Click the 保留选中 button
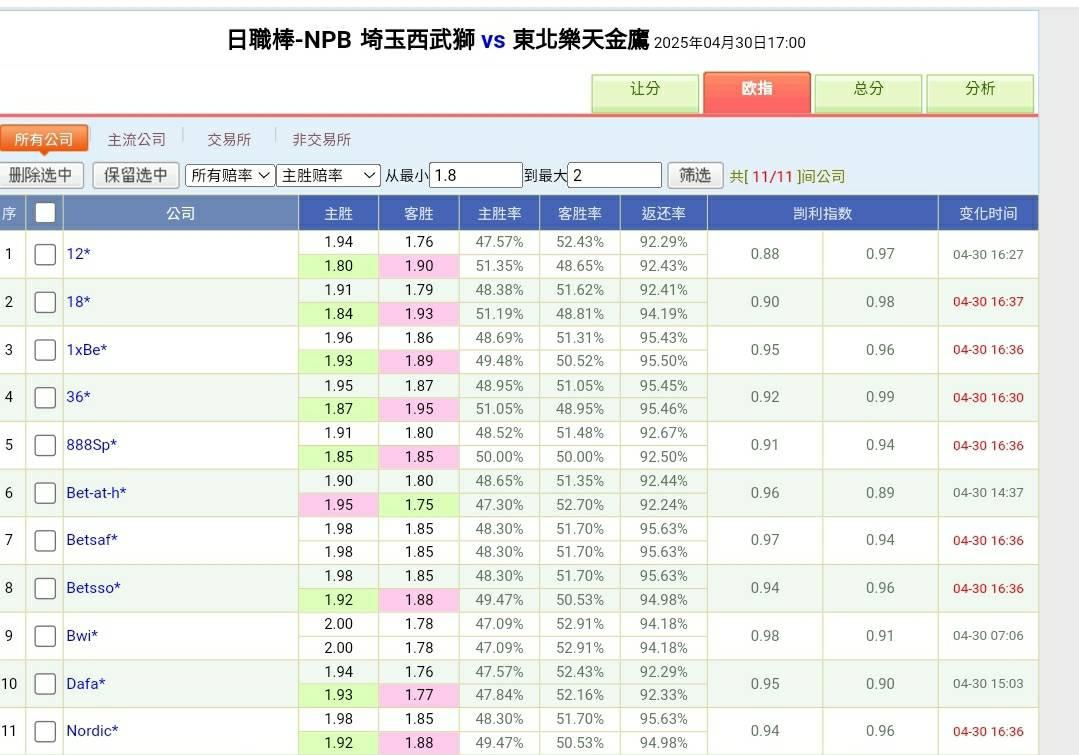 pos(136,175)
